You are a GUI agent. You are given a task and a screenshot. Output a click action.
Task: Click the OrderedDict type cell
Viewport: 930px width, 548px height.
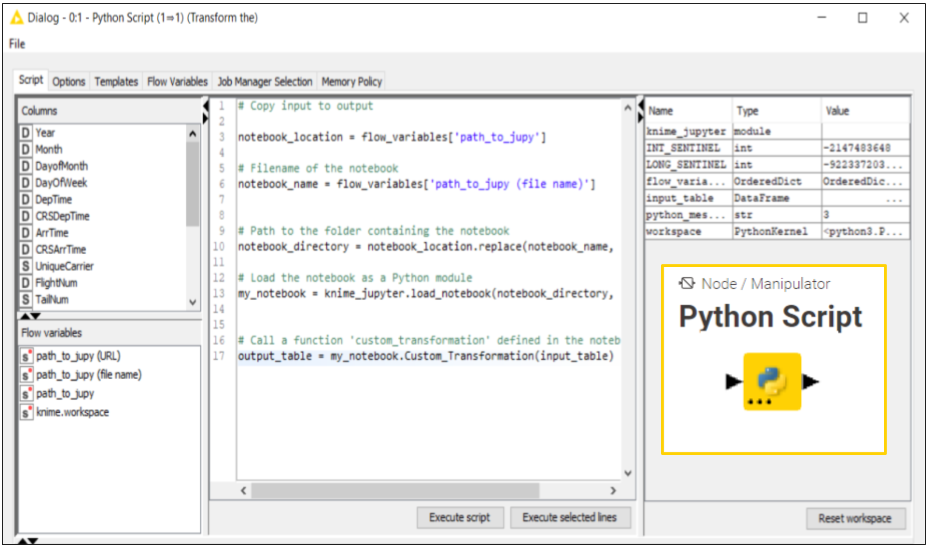777,181
